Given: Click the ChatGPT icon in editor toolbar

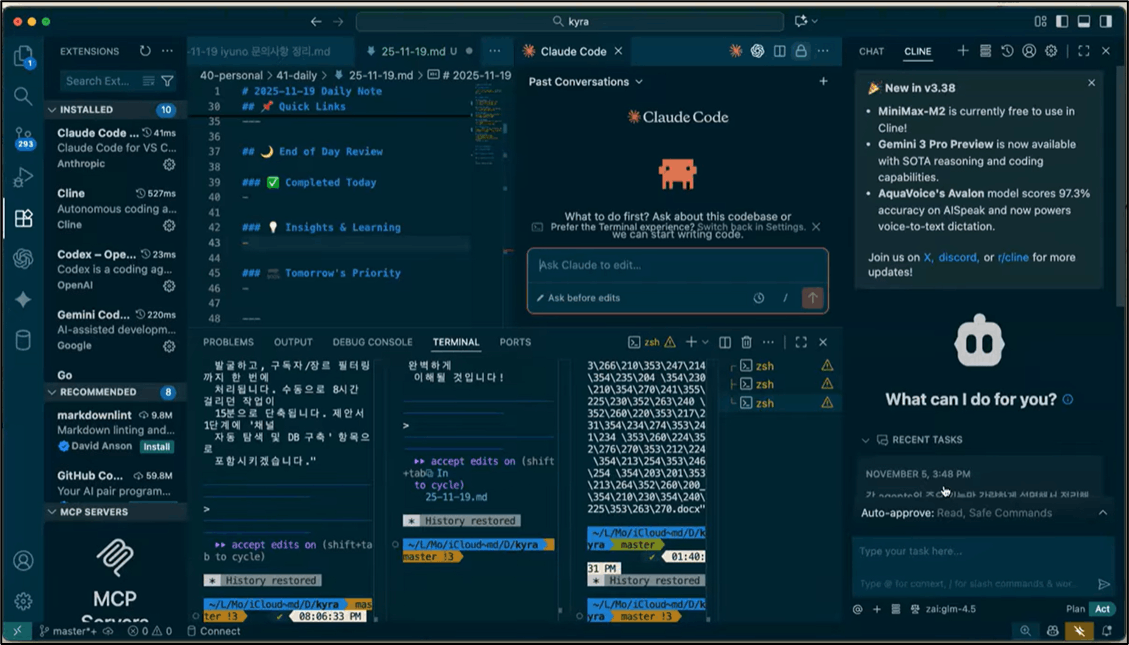Looking at the screenshot, I should 757,51.
